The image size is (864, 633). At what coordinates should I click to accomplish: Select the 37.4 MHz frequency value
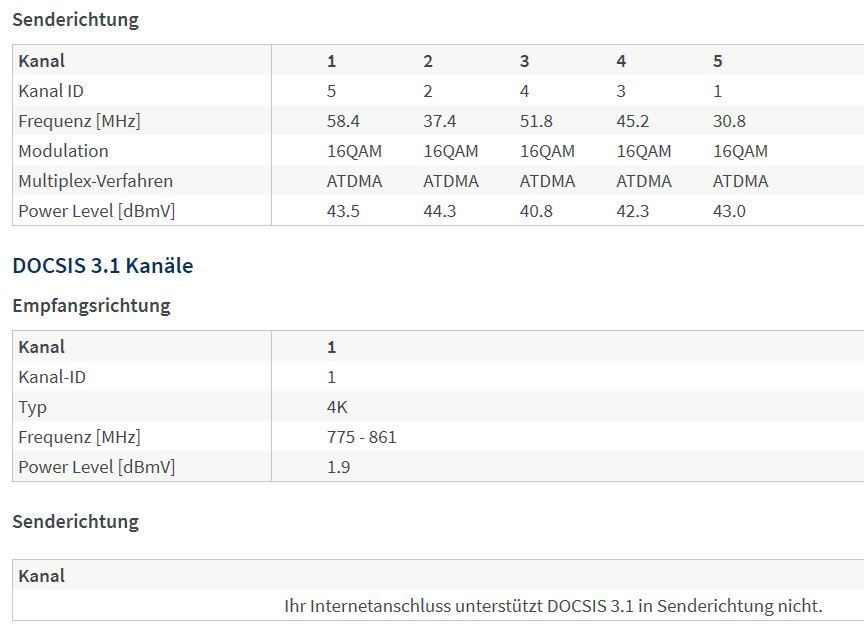[439, 121]
